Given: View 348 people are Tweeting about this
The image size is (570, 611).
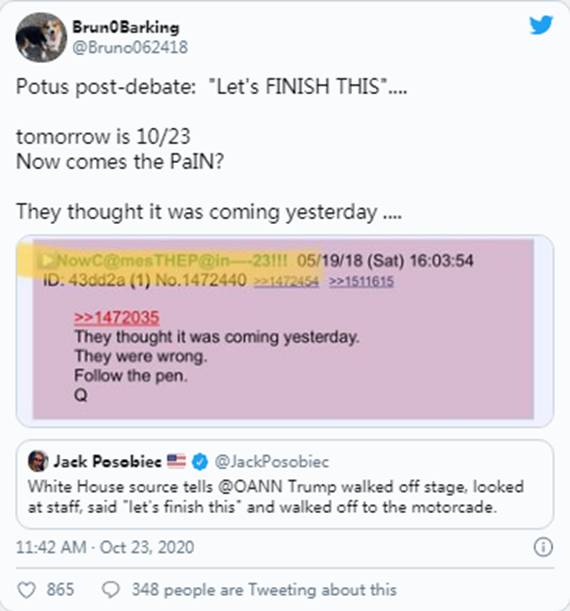Looking at the screenshot, I should pos(264,590).
